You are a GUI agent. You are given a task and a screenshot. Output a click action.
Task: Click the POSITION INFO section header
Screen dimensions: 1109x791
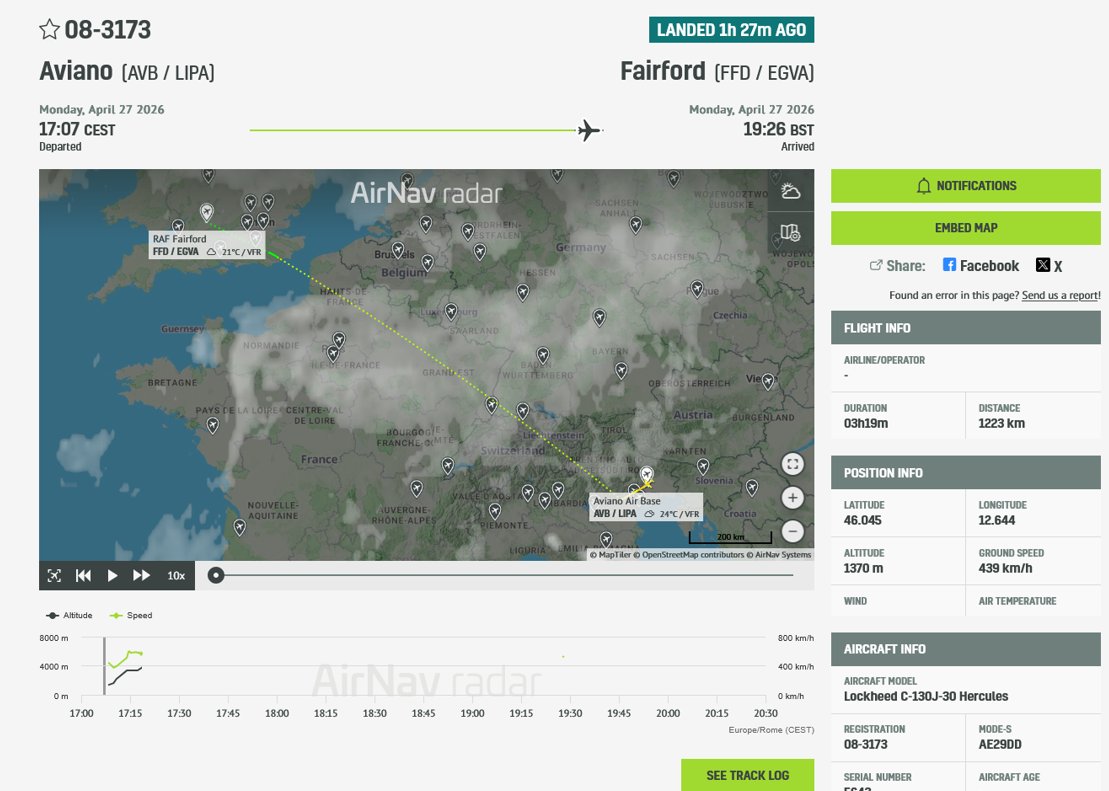pos(965,473)
